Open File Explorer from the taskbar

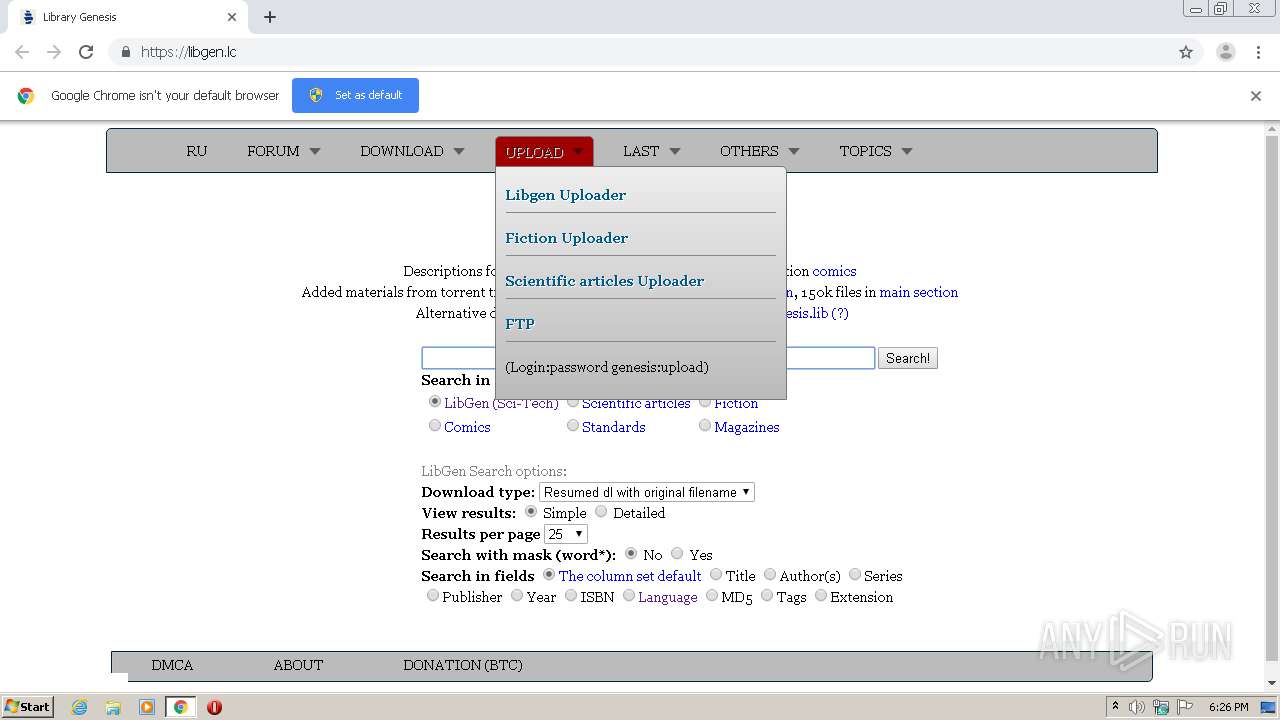tap(113, 707)
